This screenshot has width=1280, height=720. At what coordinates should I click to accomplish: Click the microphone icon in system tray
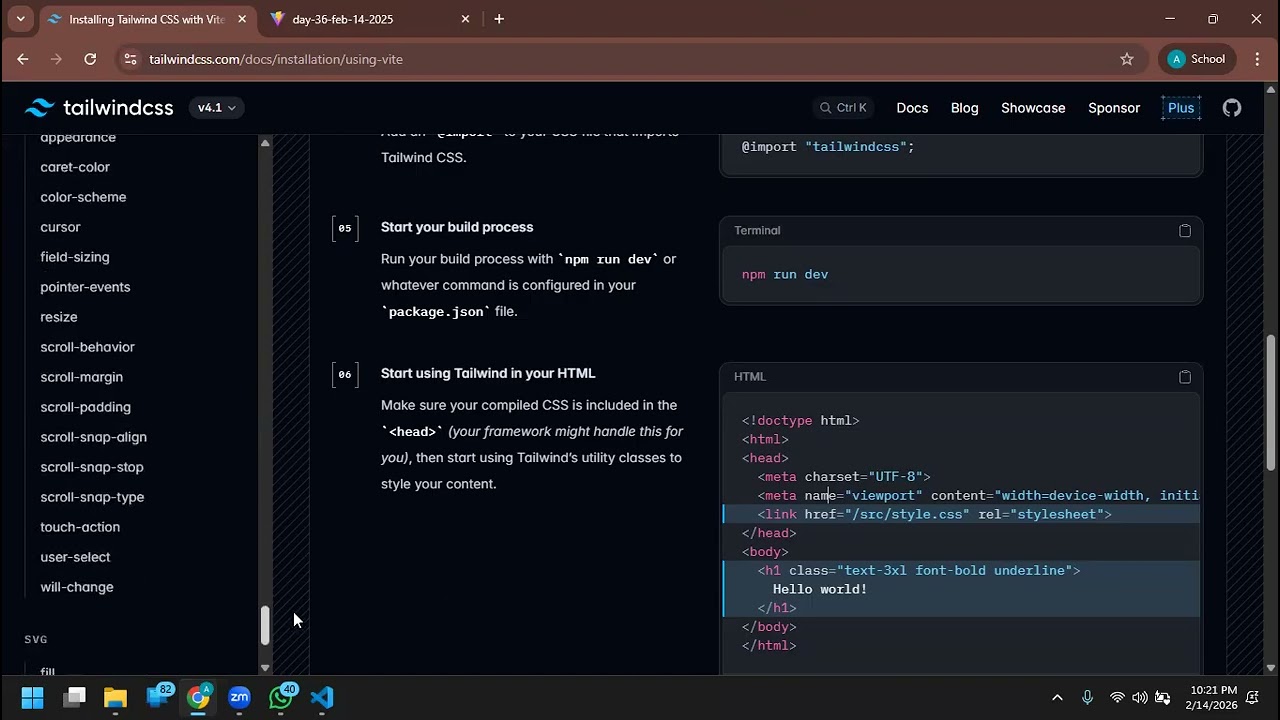pos(1087,698)
